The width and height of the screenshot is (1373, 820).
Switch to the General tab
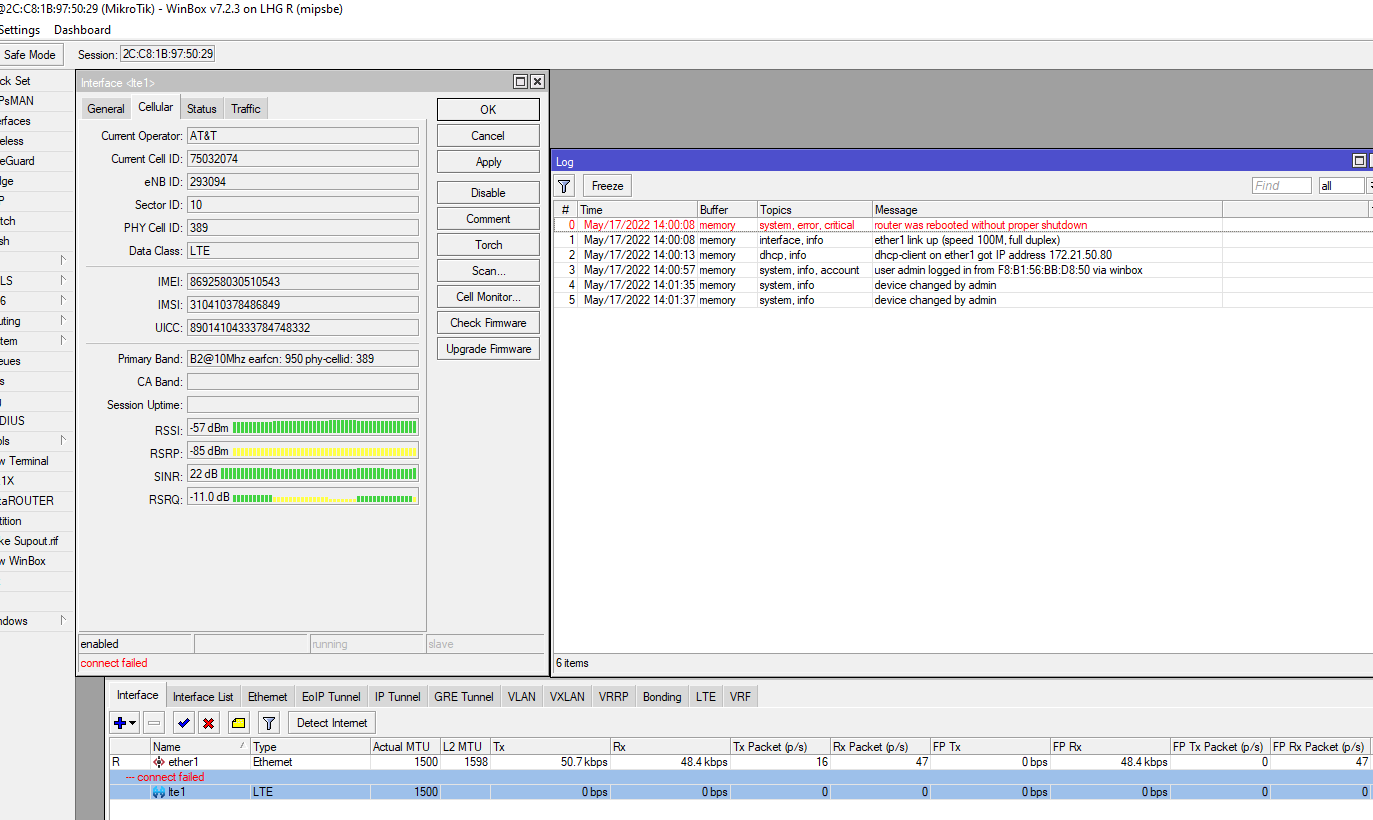point(106,109)
